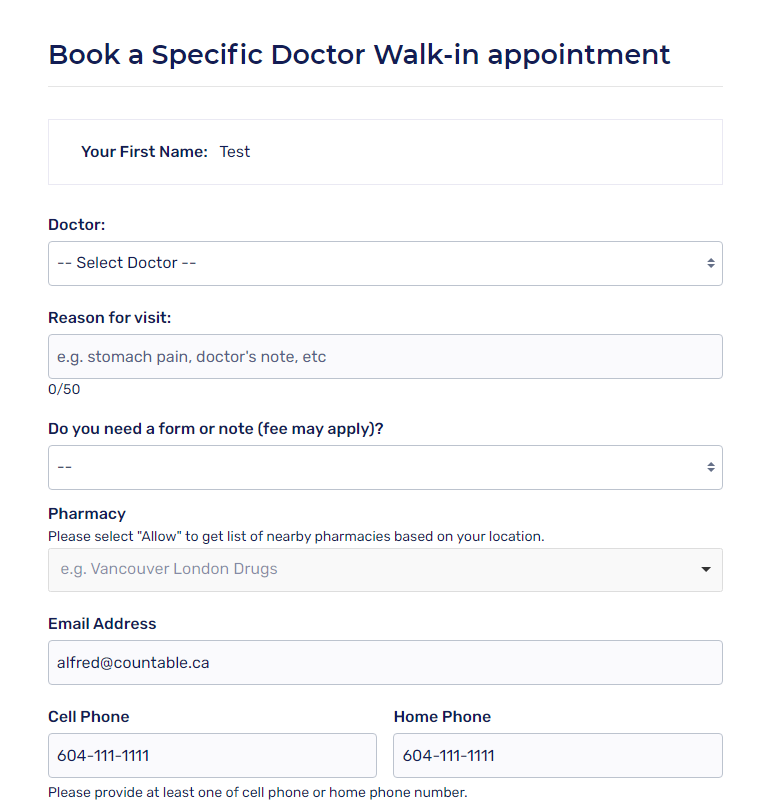
Task: Click the Home Phone number field
Action: point(557,755)
